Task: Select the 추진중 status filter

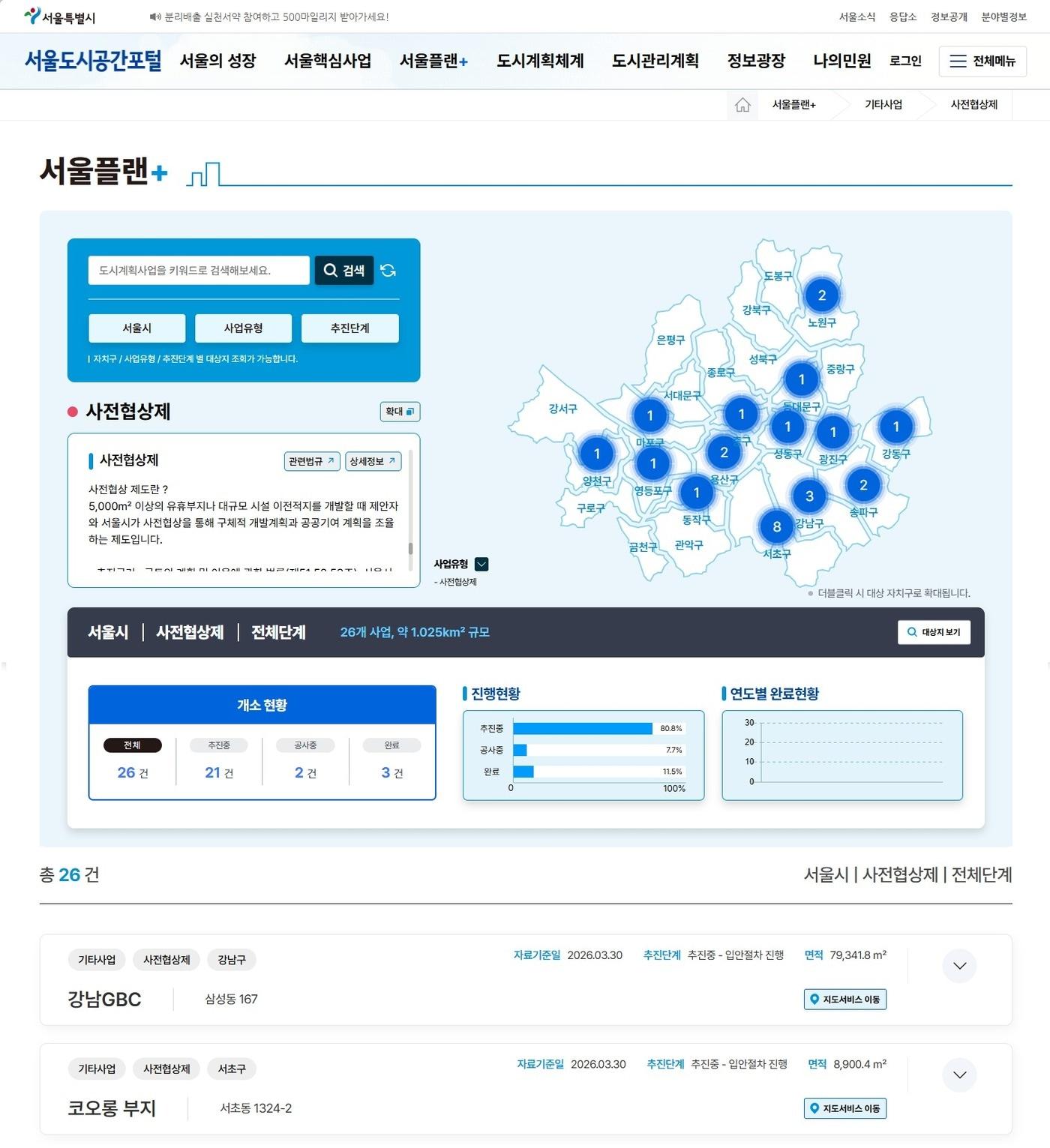Action: tap(219, 745)
